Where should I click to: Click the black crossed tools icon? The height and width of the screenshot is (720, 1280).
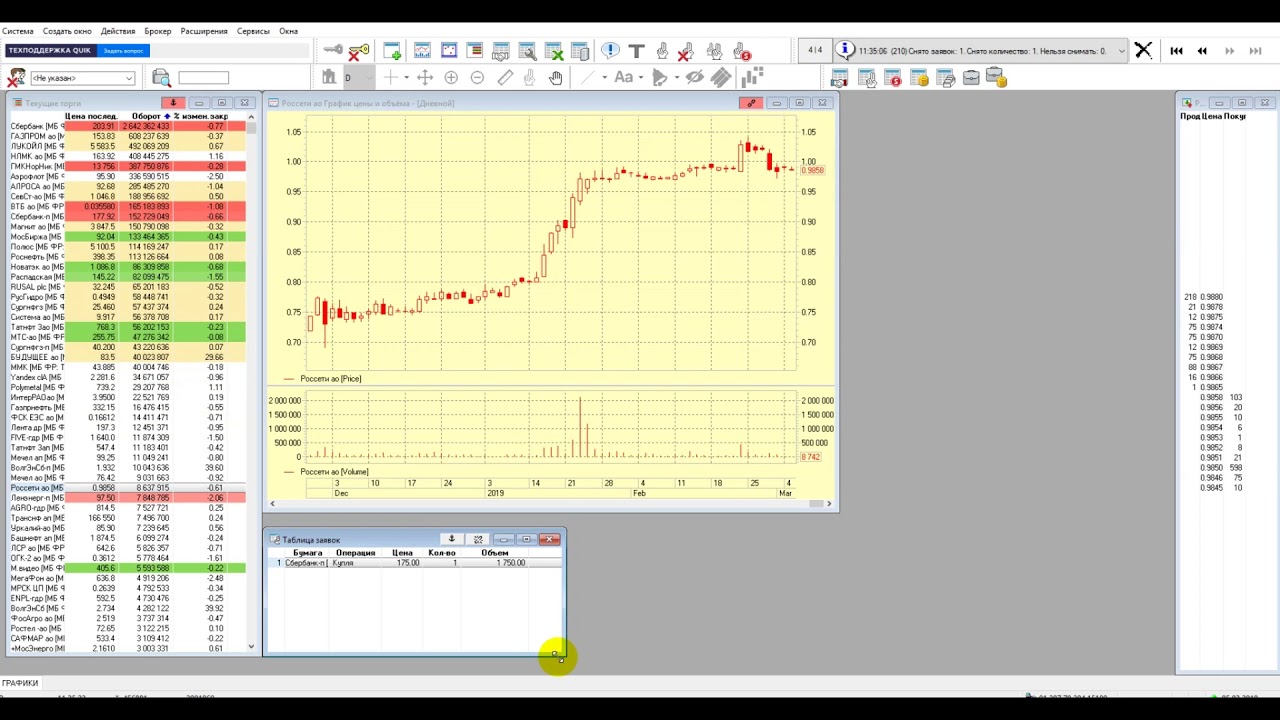pos(1143,51)
